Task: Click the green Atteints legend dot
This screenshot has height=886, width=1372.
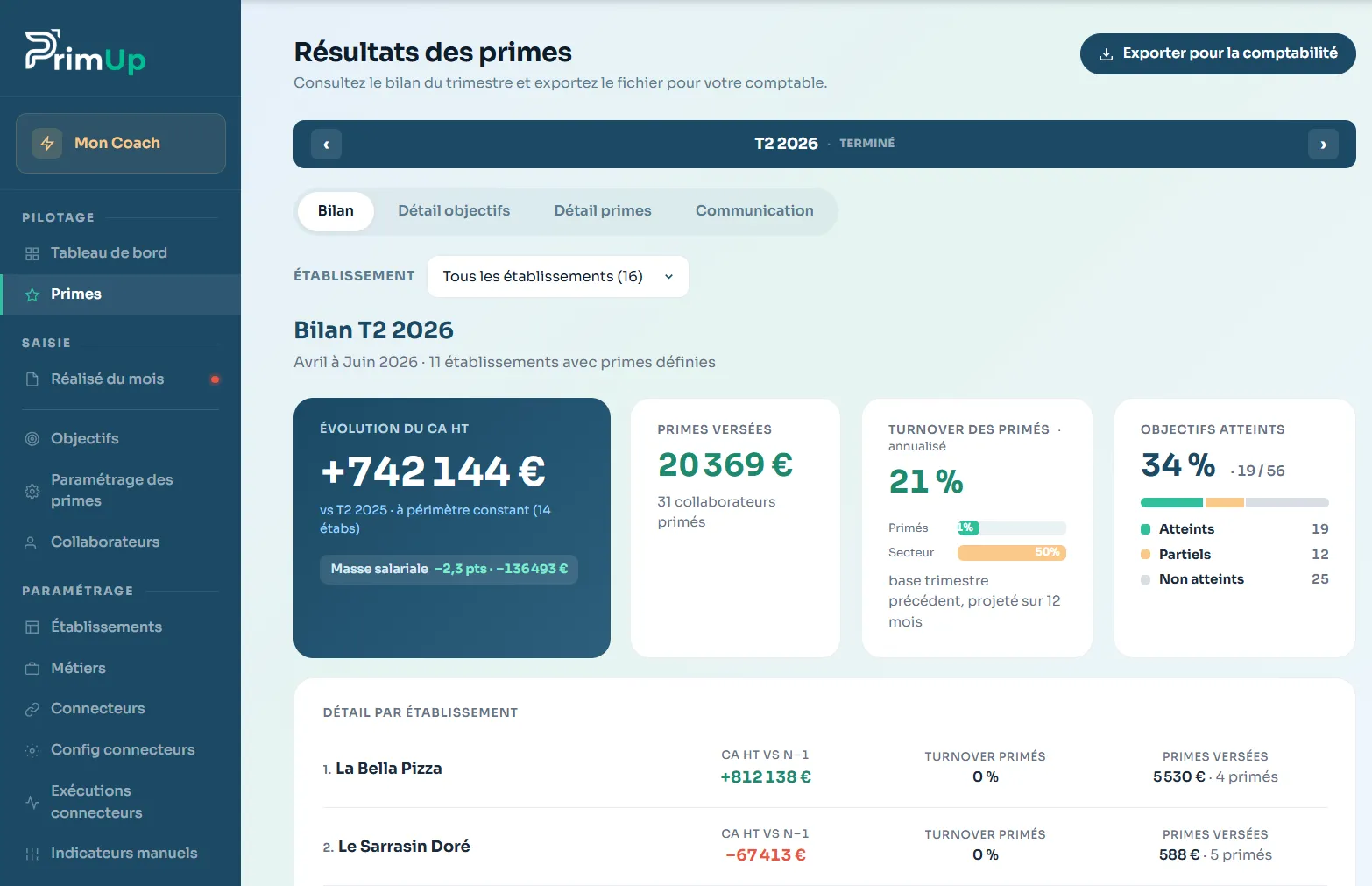Action: pos(1145,529)
